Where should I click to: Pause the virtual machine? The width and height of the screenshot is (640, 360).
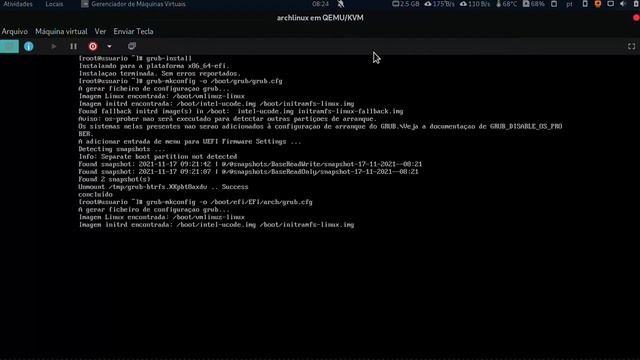tap(73, 46)
